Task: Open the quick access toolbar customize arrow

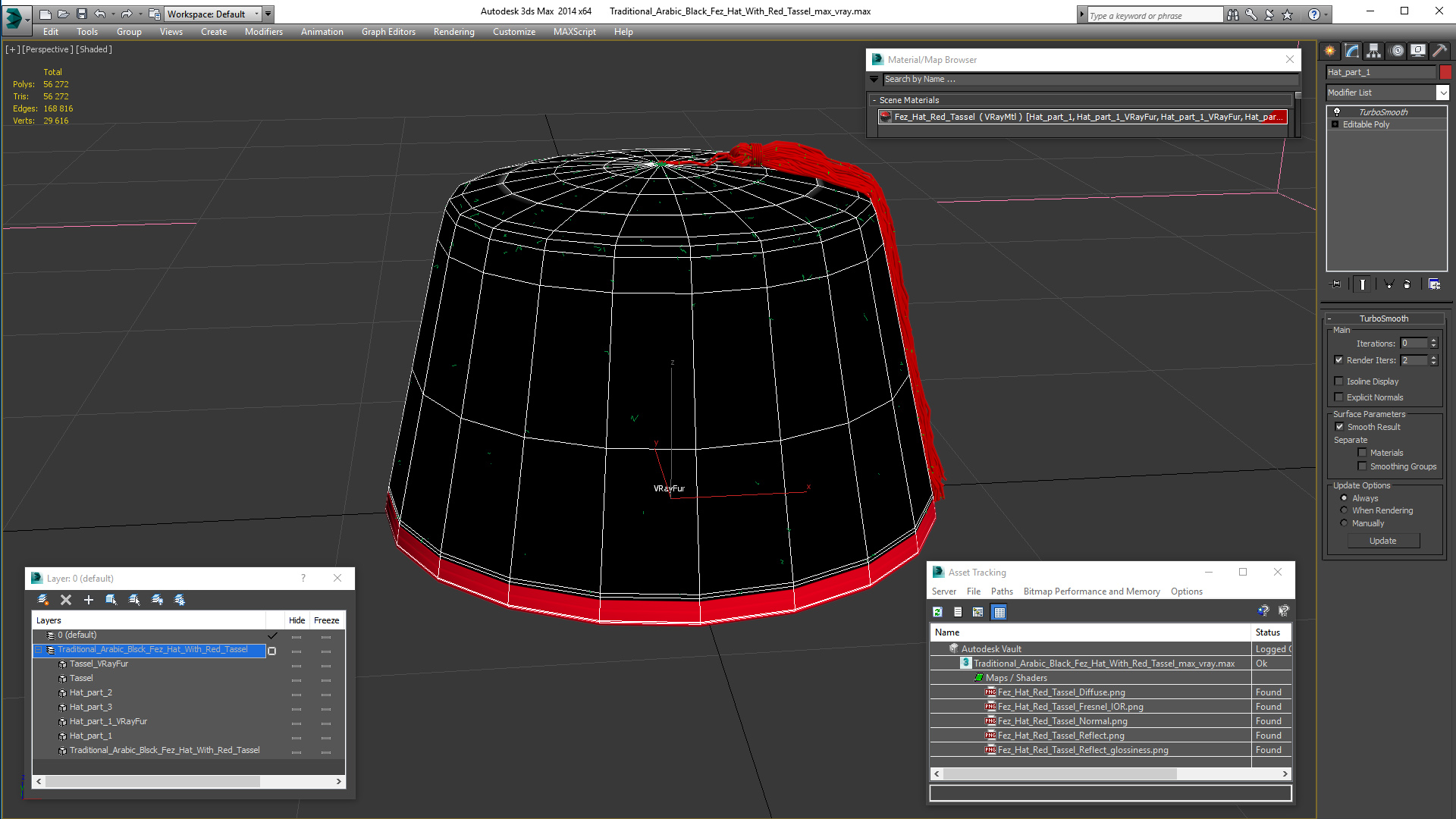Action: (x=268, y=14)
